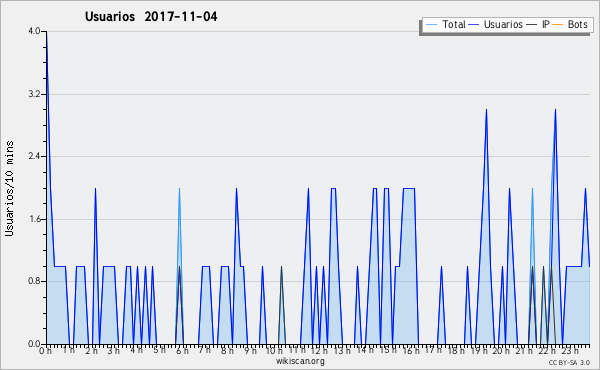Click the chart title Usuarios 2017-11-04

[151, 16]
